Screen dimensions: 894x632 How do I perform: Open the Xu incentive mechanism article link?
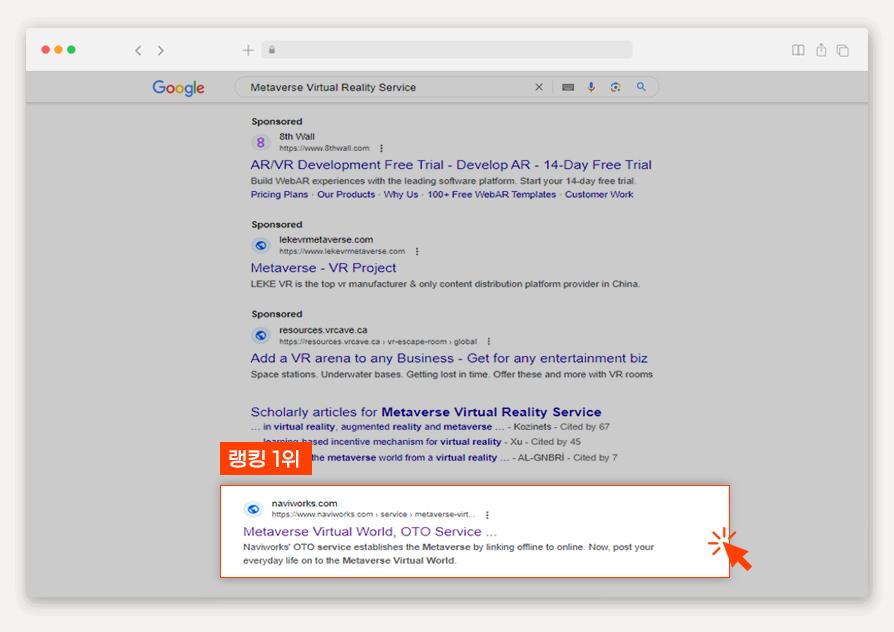[382, 441]
